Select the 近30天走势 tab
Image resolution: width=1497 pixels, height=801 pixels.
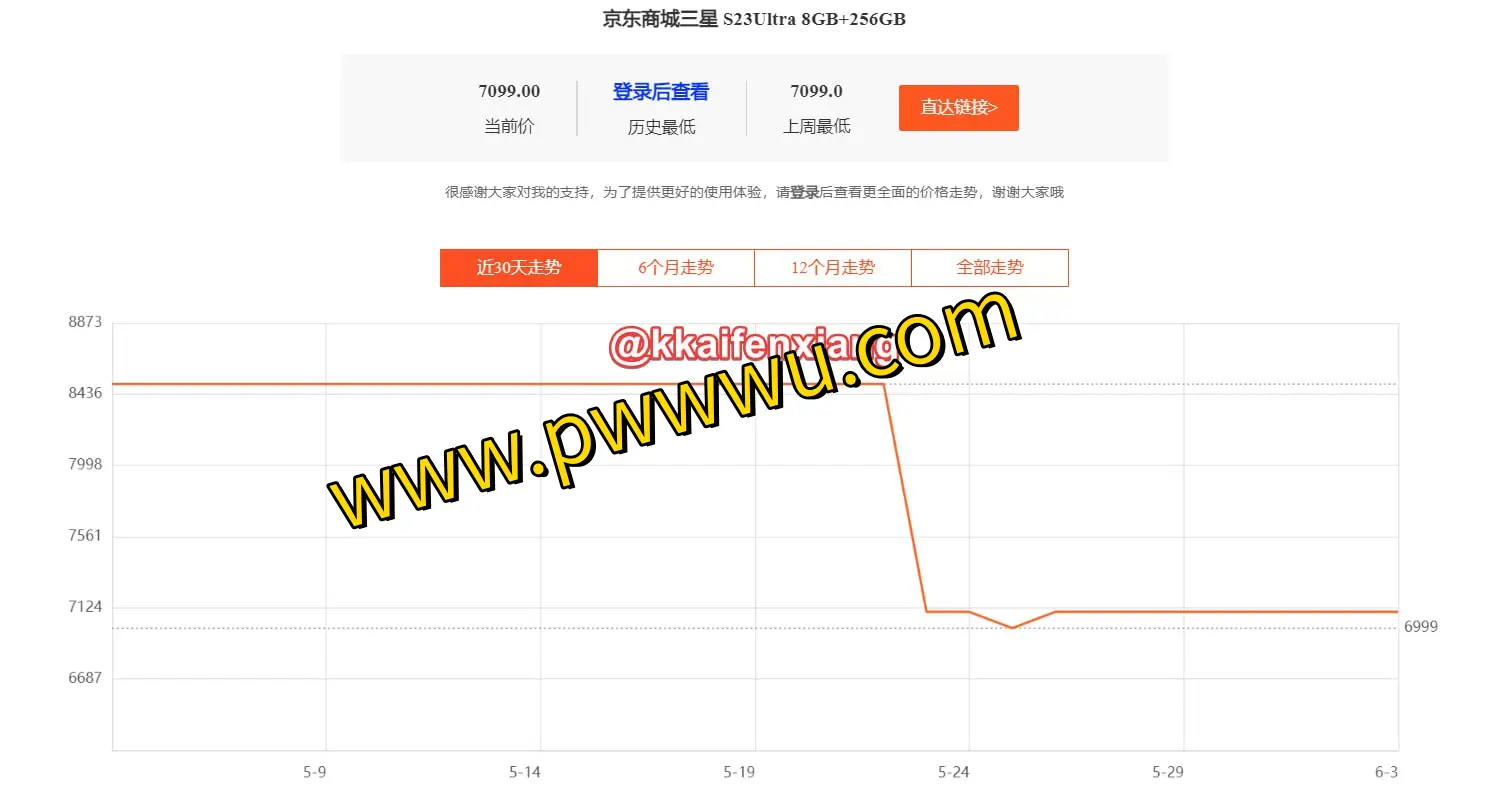click(x=519, y=268)
